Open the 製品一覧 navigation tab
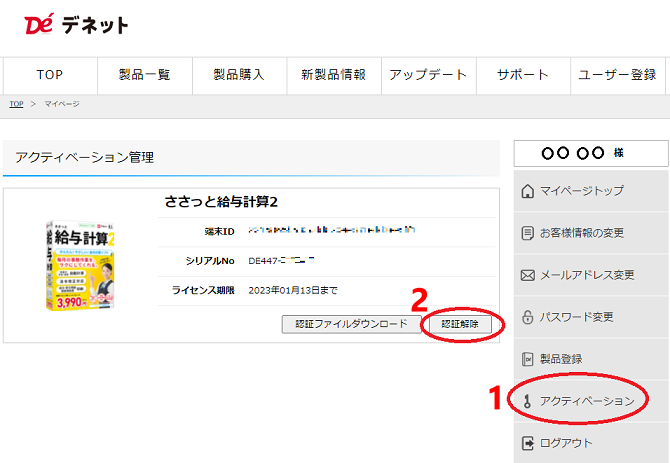670x463 pixels. pyautogui.click(x=145, y=75)
